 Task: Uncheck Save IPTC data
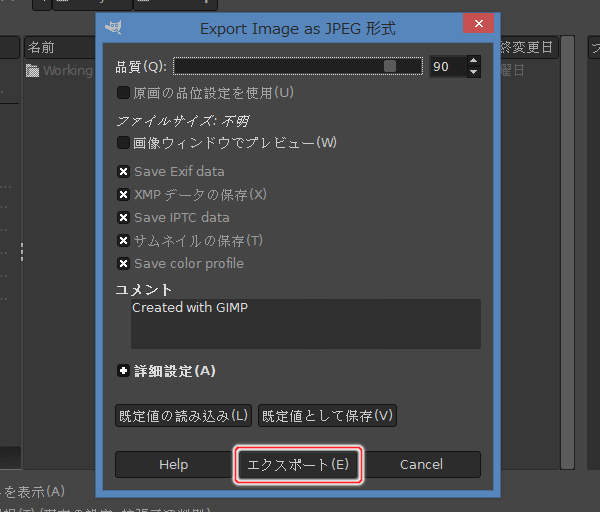[123, 217]
